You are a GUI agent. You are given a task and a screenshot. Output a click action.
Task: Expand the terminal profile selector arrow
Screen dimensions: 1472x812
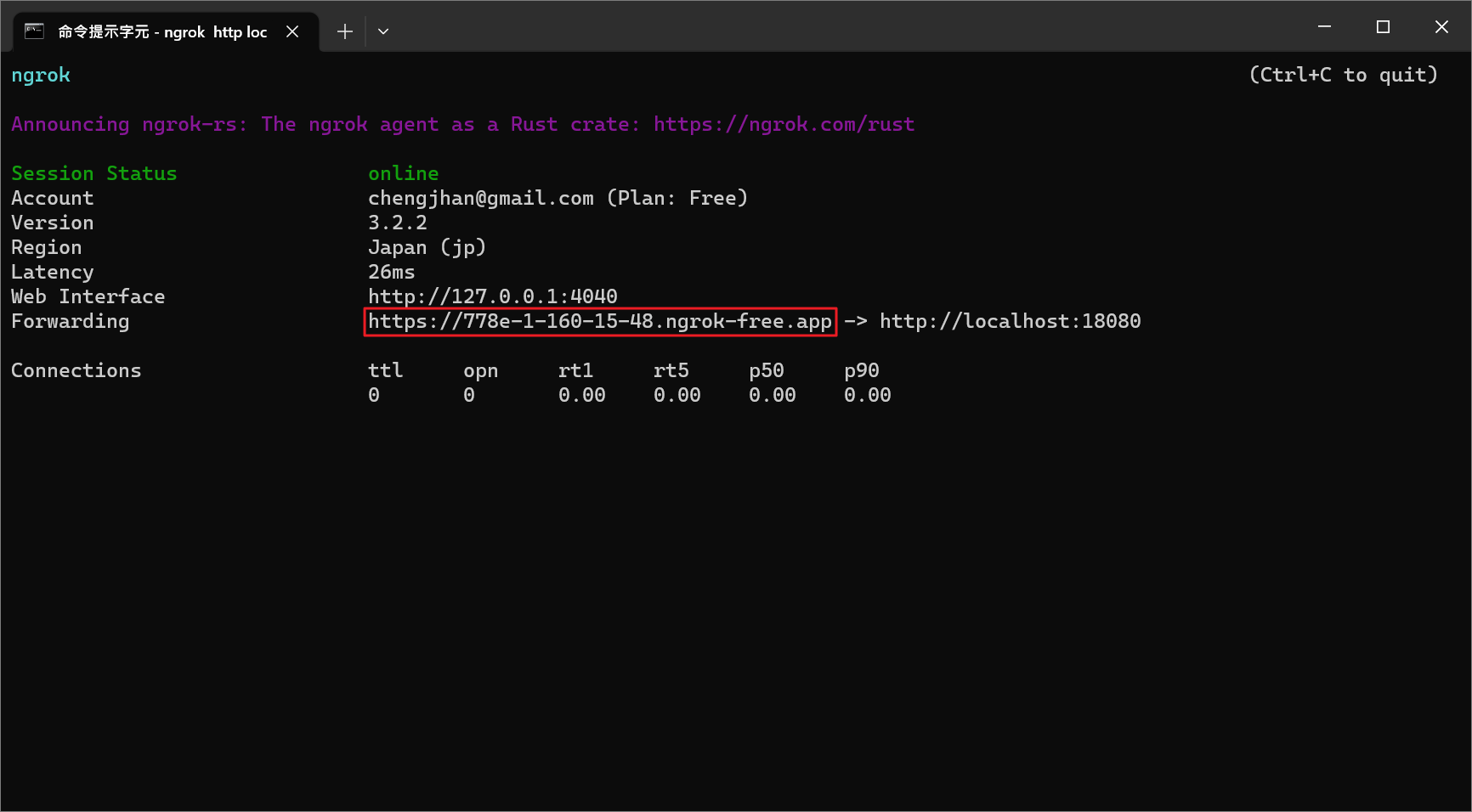pyautogui.click(x=382, y=31)
